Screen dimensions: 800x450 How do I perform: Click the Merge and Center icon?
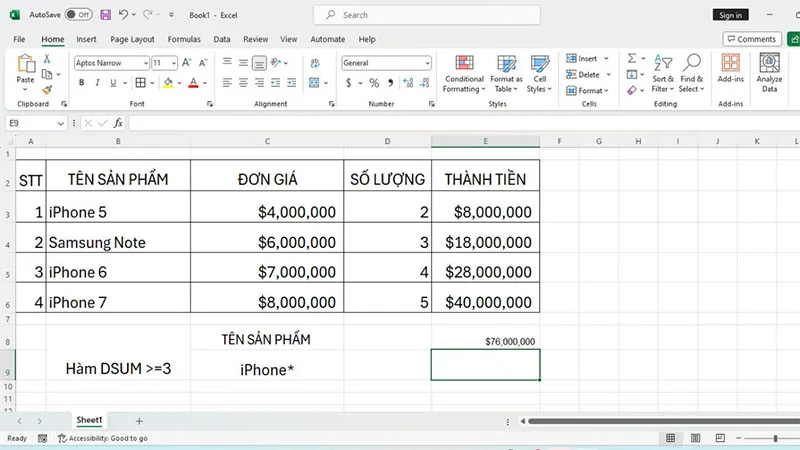point(314,83)
